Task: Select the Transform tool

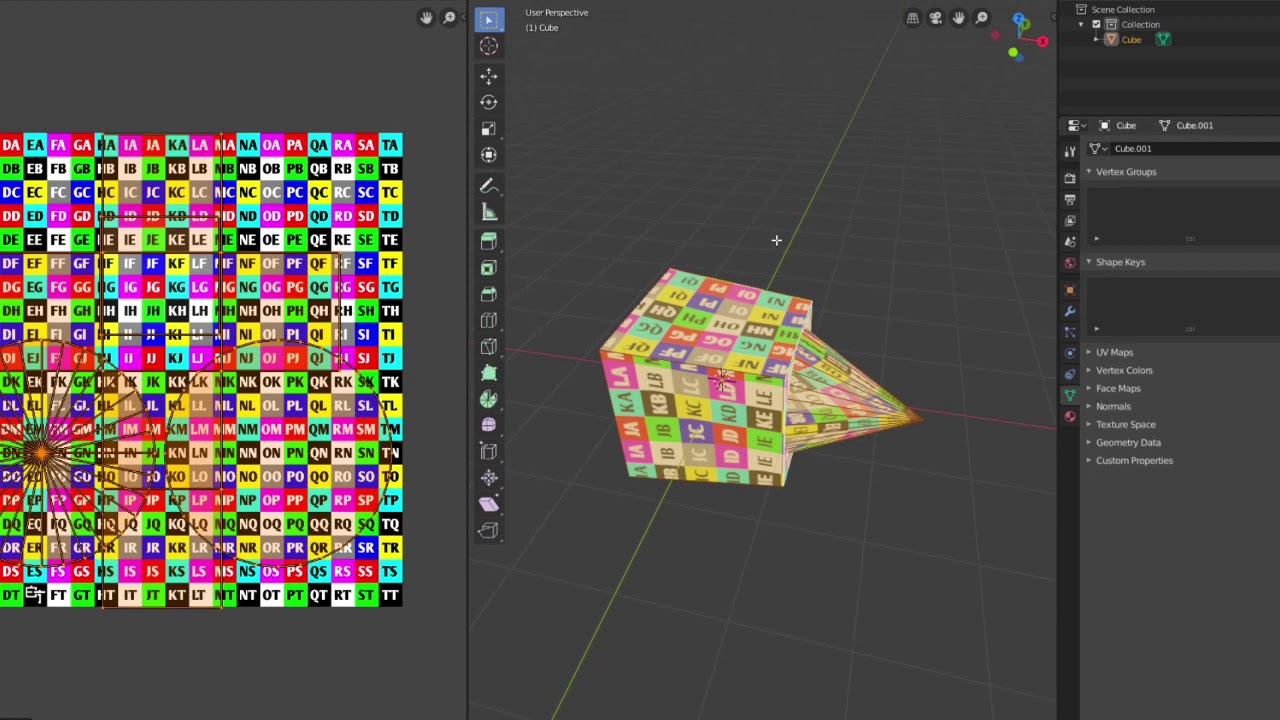Action: (488, 155)
